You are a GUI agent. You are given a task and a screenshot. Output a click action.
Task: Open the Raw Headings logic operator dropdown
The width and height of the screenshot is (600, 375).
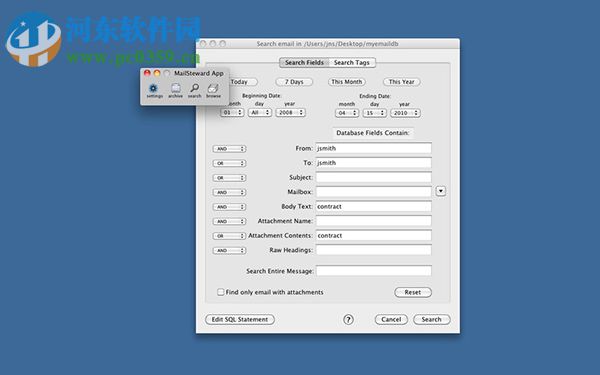[229, 250]
